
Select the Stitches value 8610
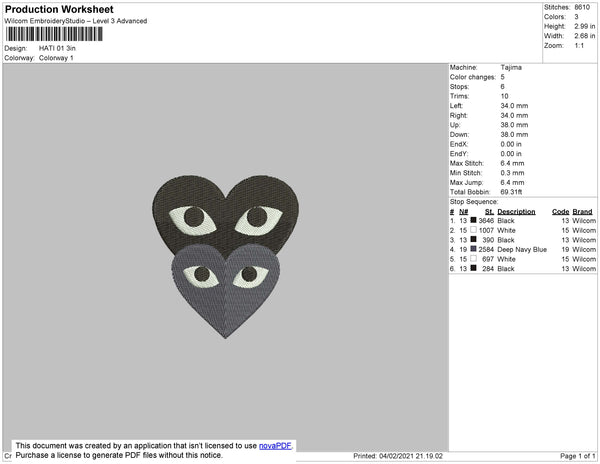[582, 7]
